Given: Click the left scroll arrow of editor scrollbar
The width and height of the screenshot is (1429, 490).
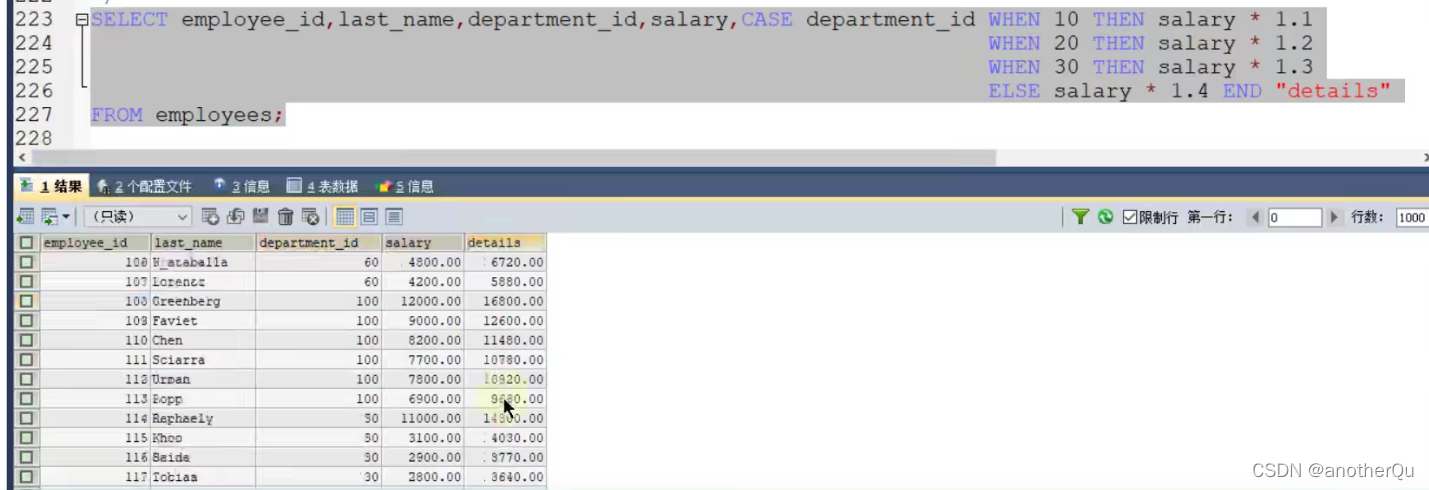Looking at the screenshot, I should click(x=22, y=158).
